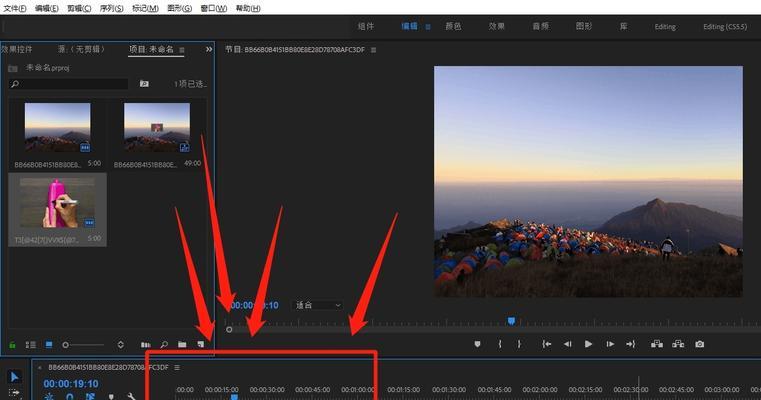761x400 pixels.
Task: Open timeline display settings wrench
Action: (131, 397)
